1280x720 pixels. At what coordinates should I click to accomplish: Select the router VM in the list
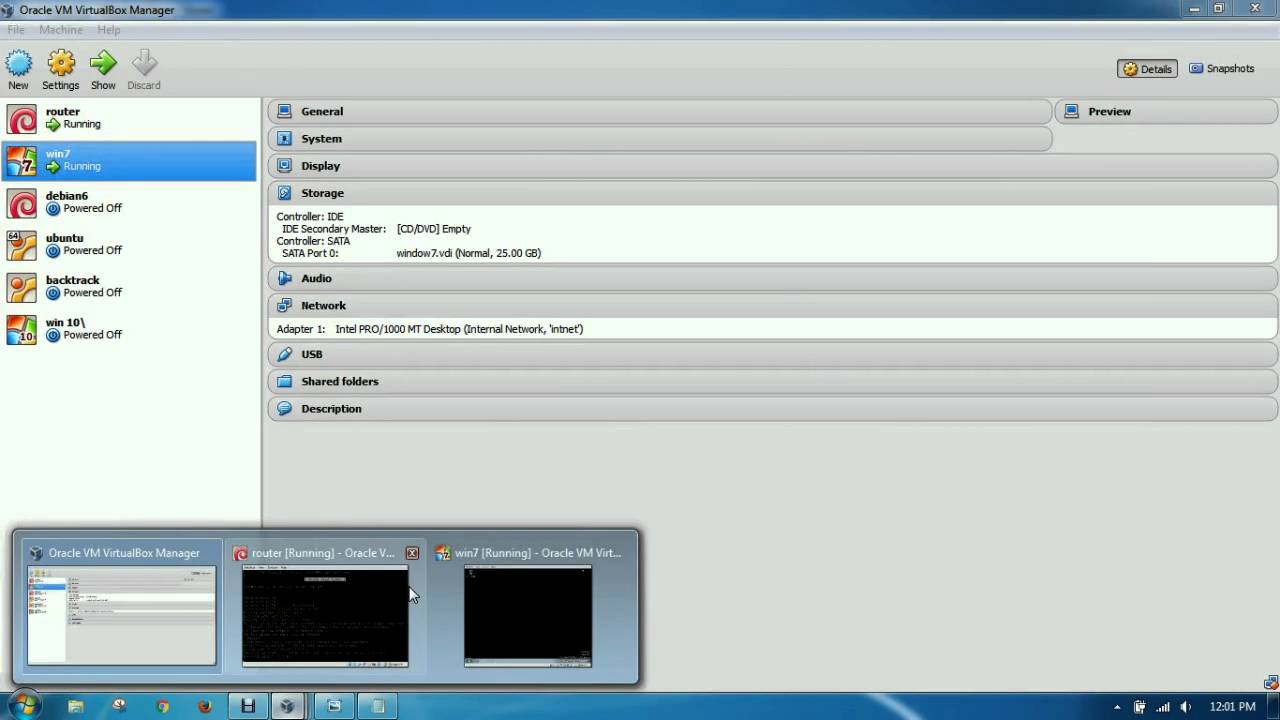(130, 119)
